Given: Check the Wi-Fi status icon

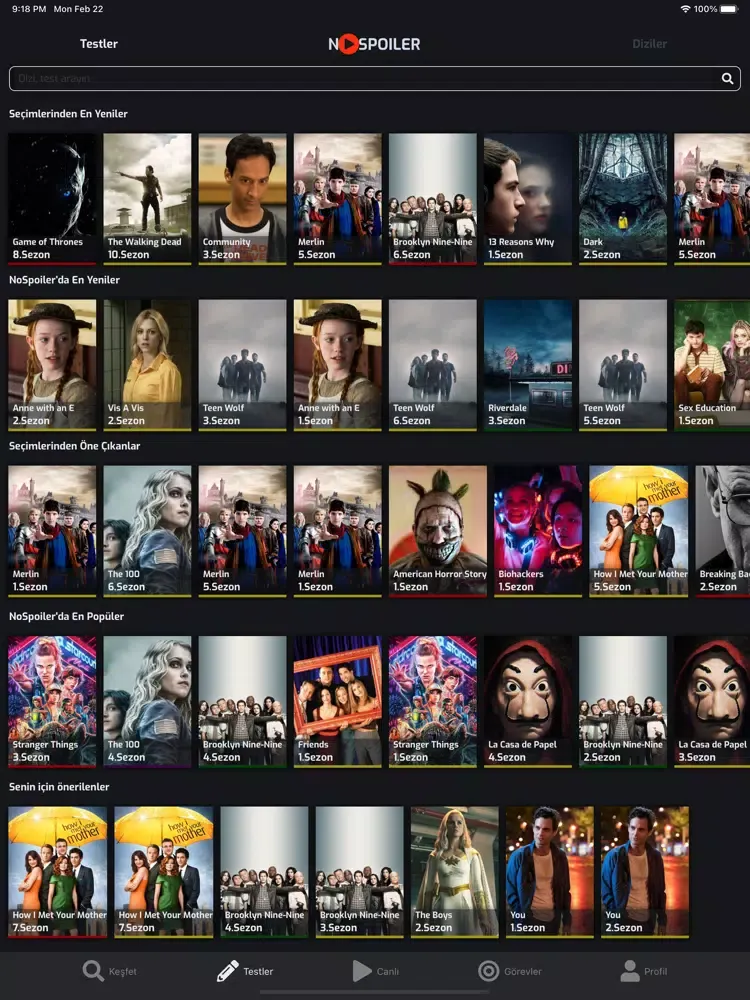Looking at the screenshot, I should click(686, 9).
